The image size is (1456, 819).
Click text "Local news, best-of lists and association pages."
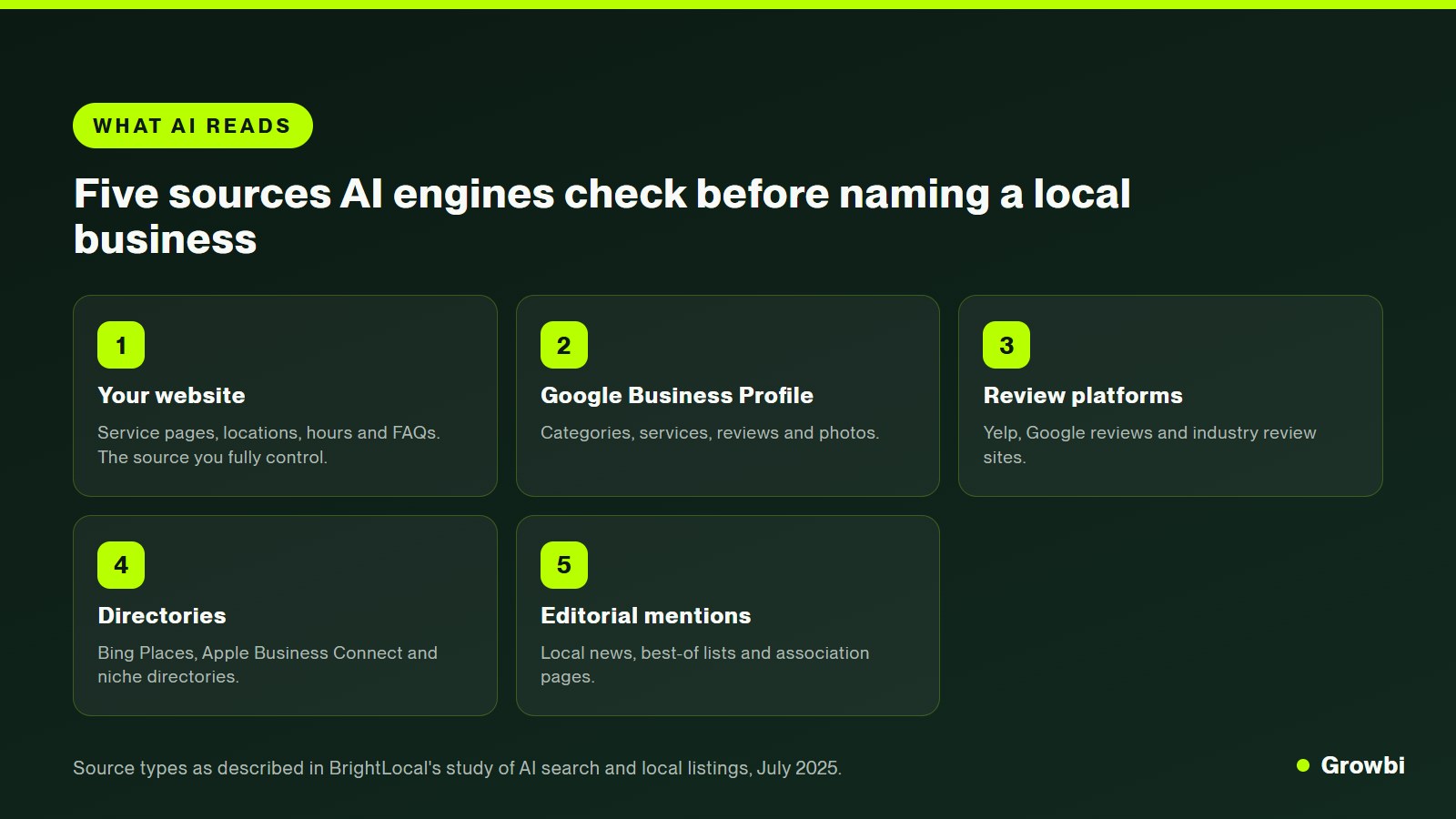click(705, 664)
